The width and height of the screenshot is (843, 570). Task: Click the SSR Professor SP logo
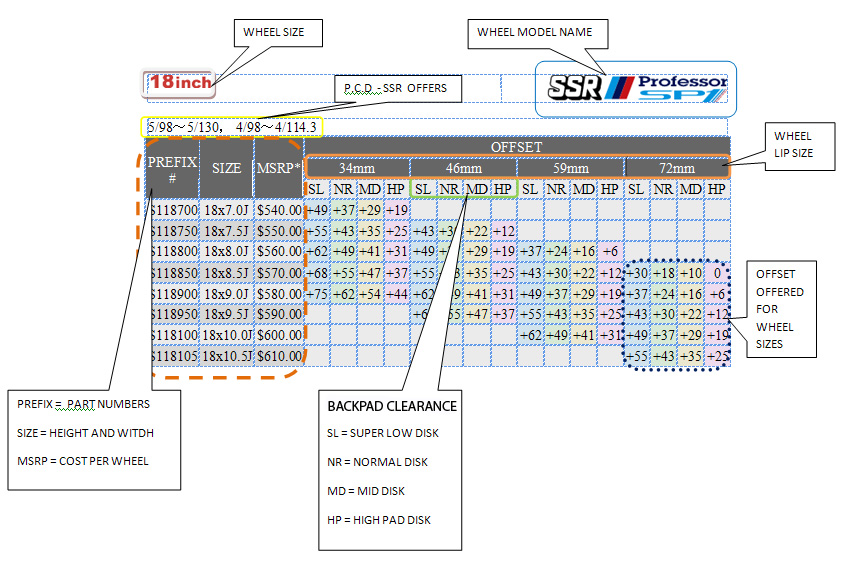point(636,87)
